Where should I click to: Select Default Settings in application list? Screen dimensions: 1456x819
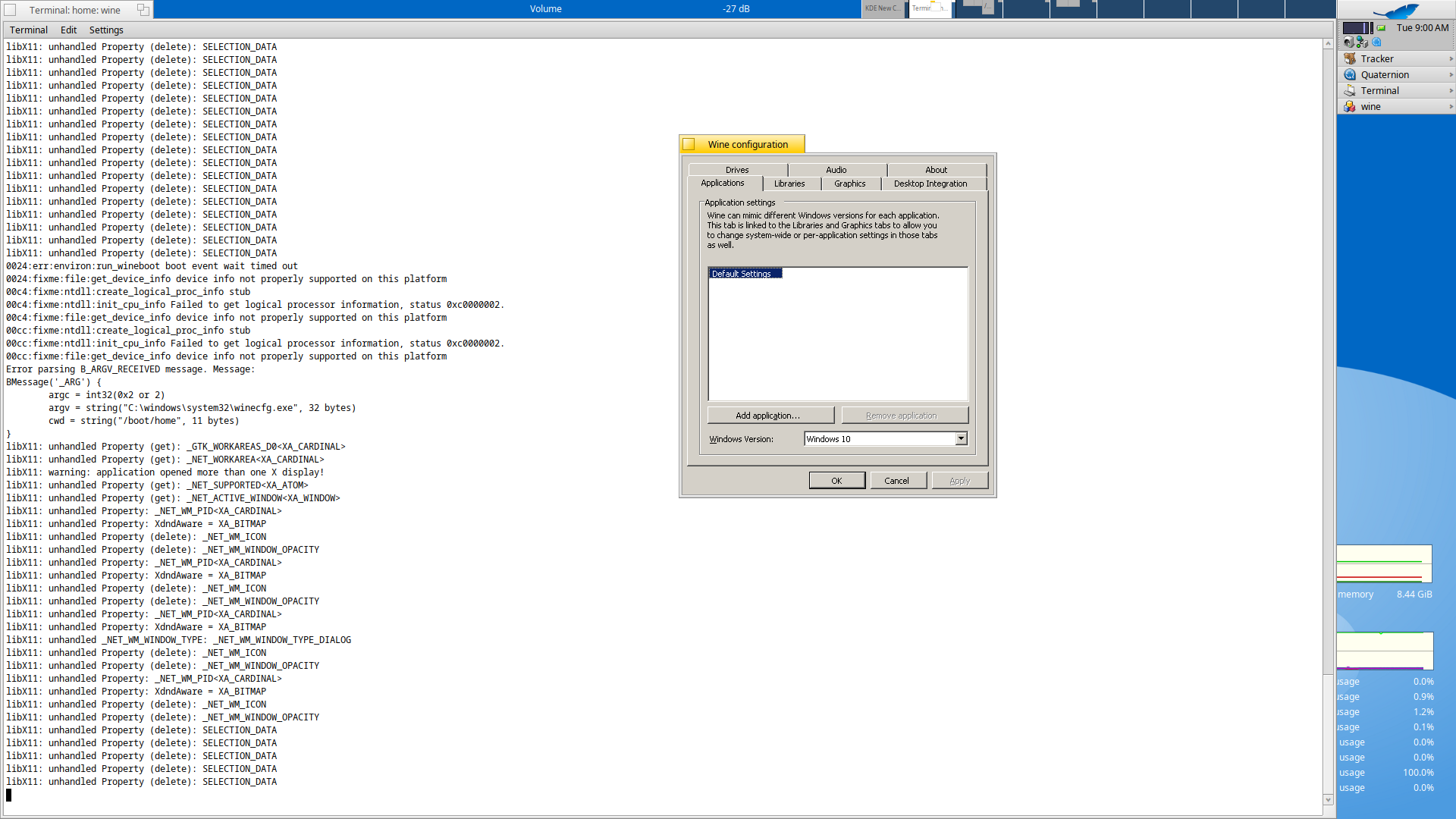[745, 274]
